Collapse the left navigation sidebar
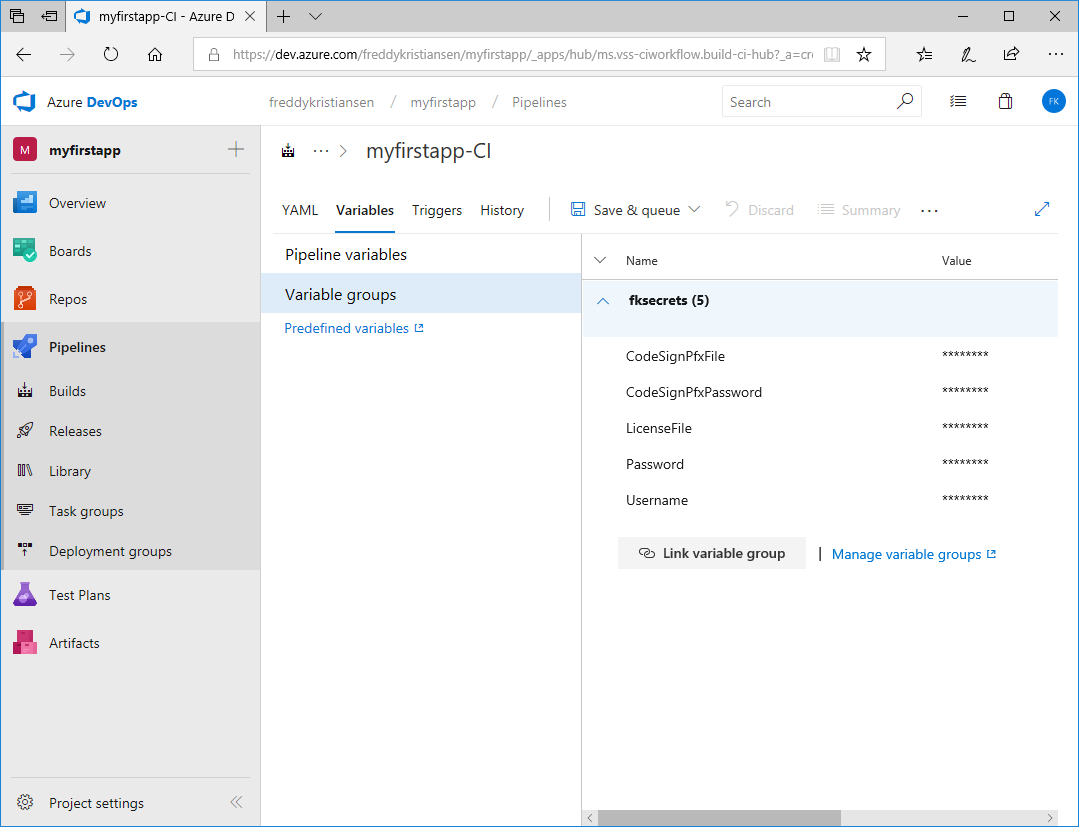The width and height of the screenshot is (1079, 827). [x=236, y=803]
